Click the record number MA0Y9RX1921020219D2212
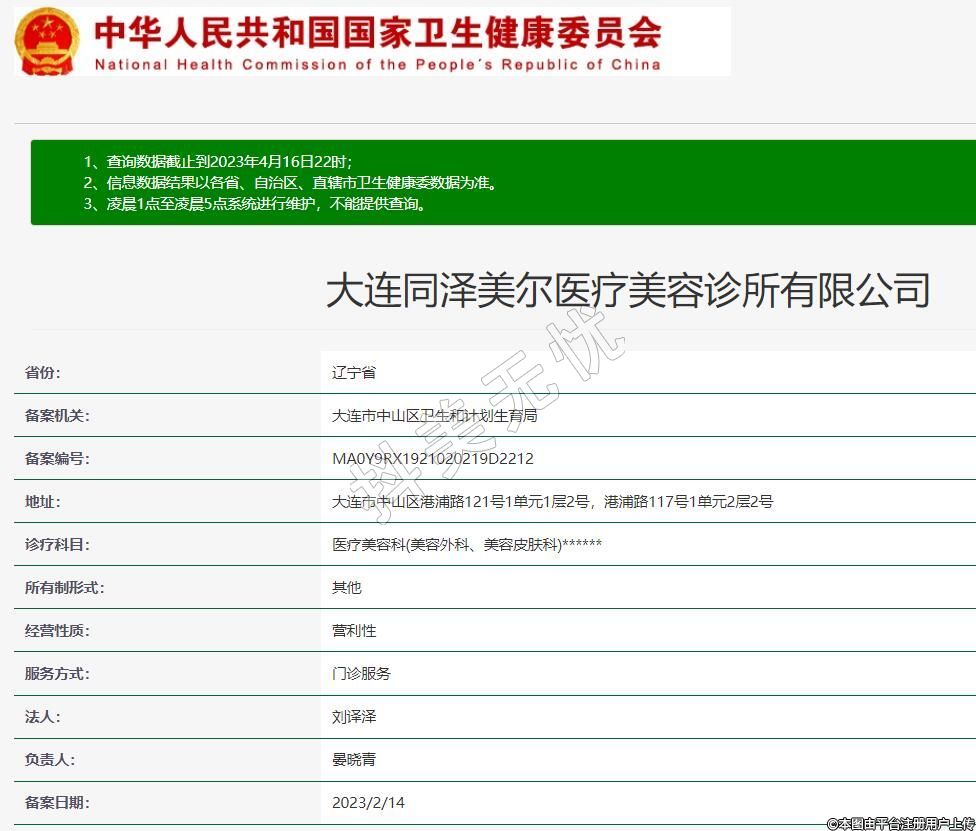The width and height of the screenshot is (976, 831). tap(432, 458)
